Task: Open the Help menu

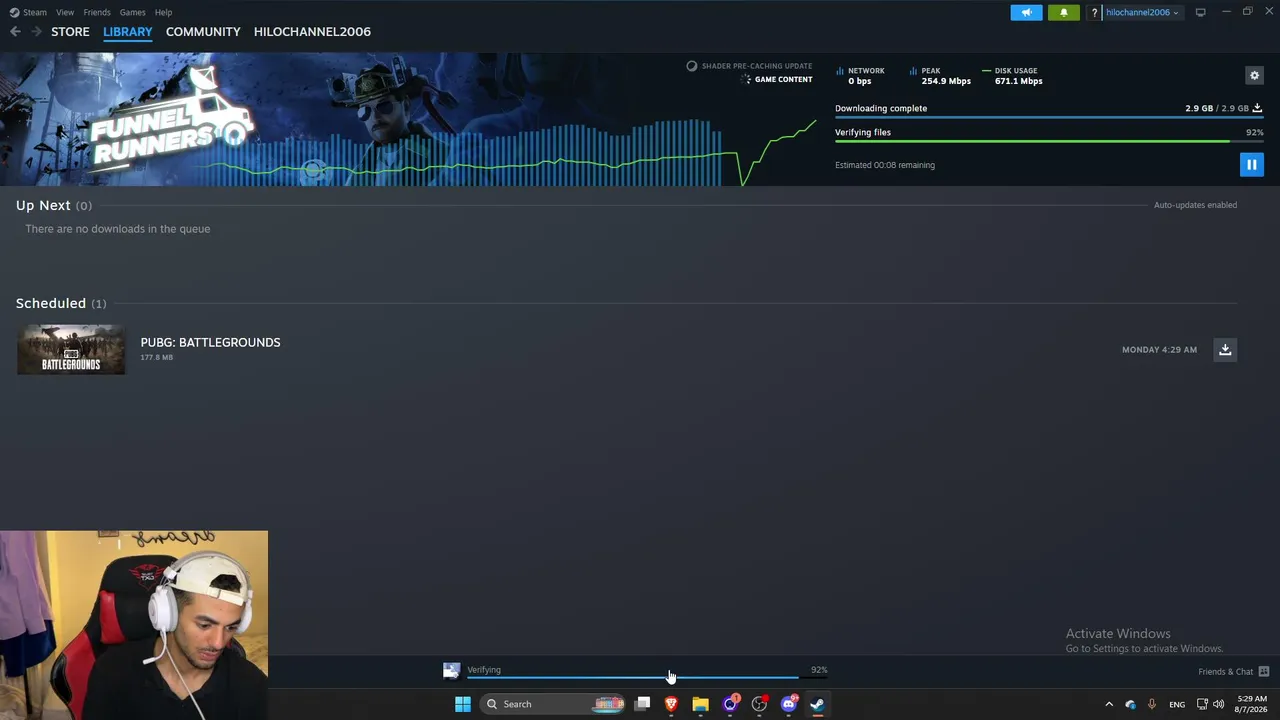Action: click(163, 12)
